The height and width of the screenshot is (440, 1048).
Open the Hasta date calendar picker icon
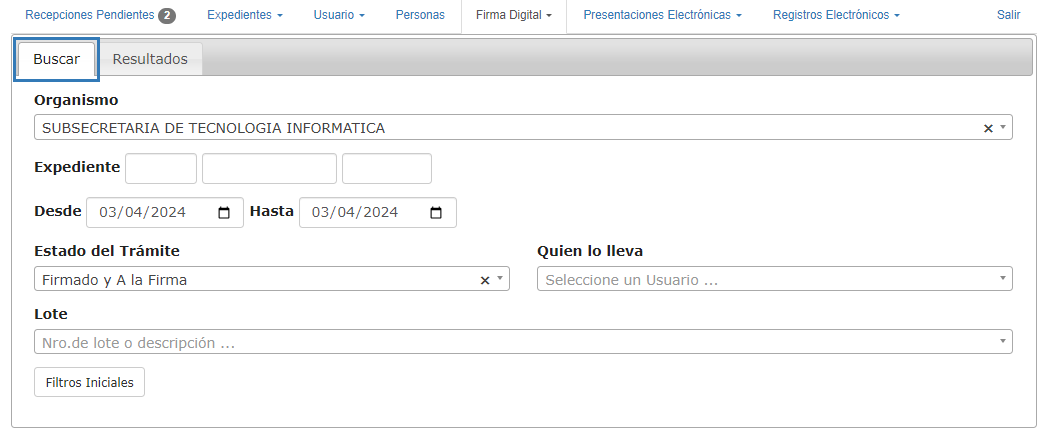[x=436, y=213]
